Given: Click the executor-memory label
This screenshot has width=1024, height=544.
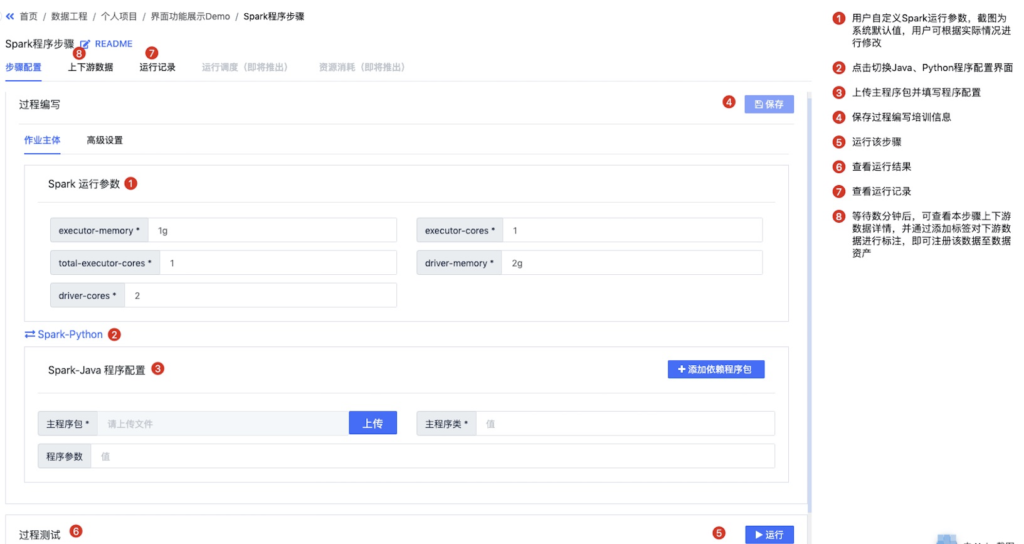Looking at the screenshot, I should (99, 231).
